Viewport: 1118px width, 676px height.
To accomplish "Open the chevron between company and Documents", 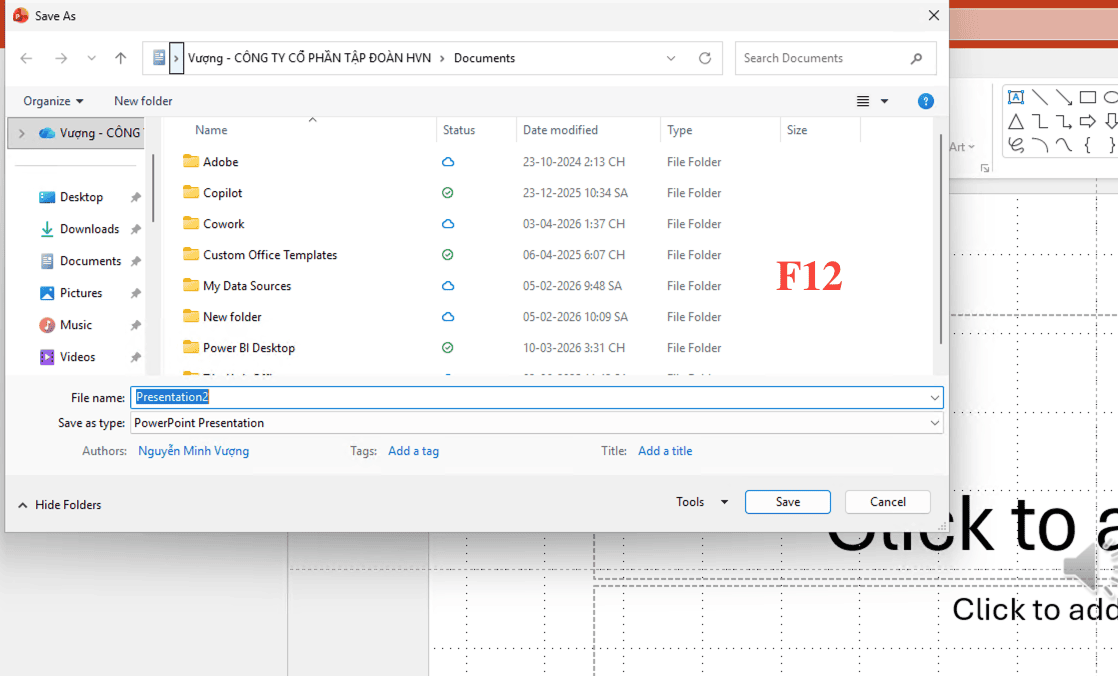I will tap(442, 58).
